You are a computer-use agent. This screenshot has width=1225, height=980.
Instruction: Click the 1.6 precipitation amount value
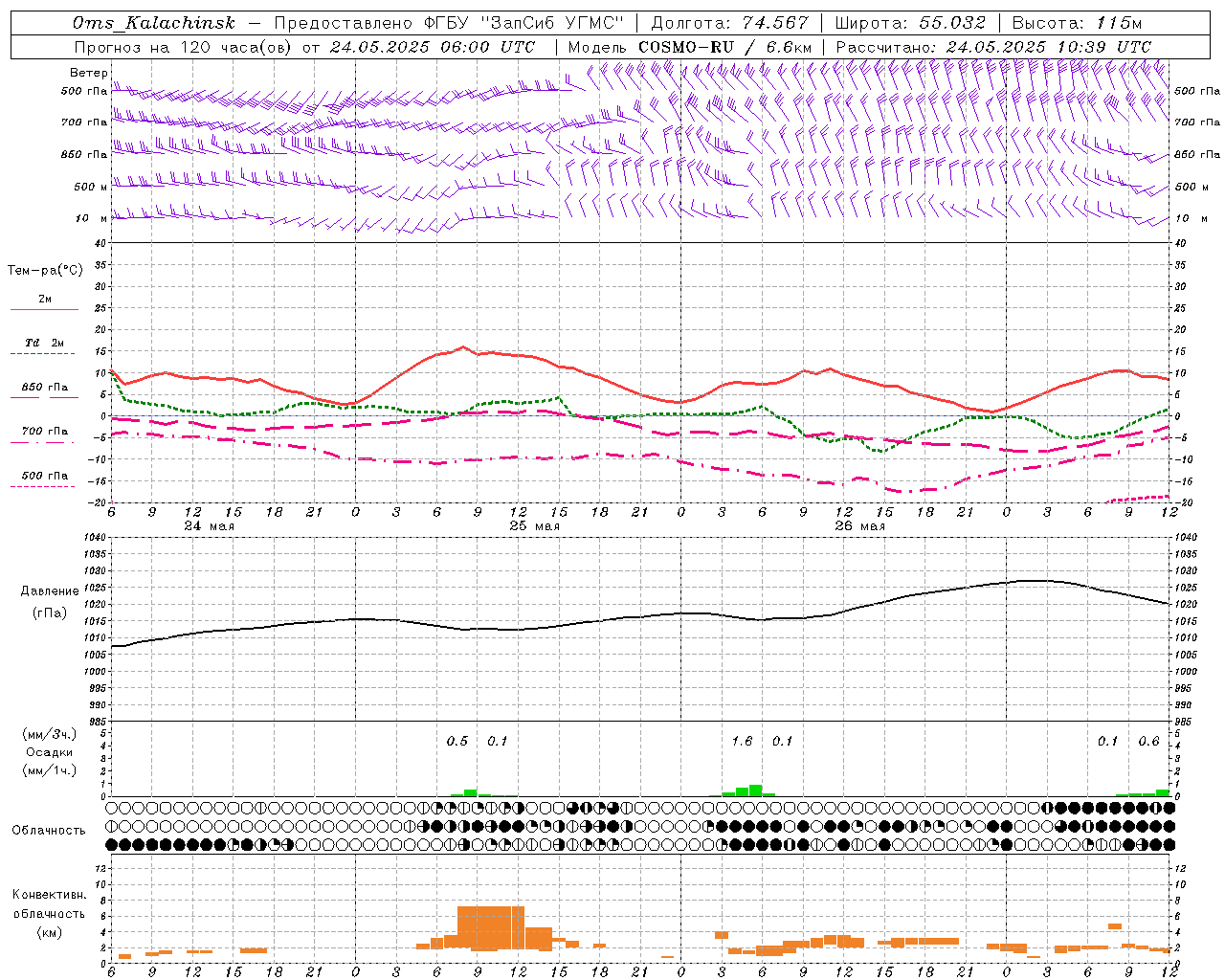pos(742,742)
